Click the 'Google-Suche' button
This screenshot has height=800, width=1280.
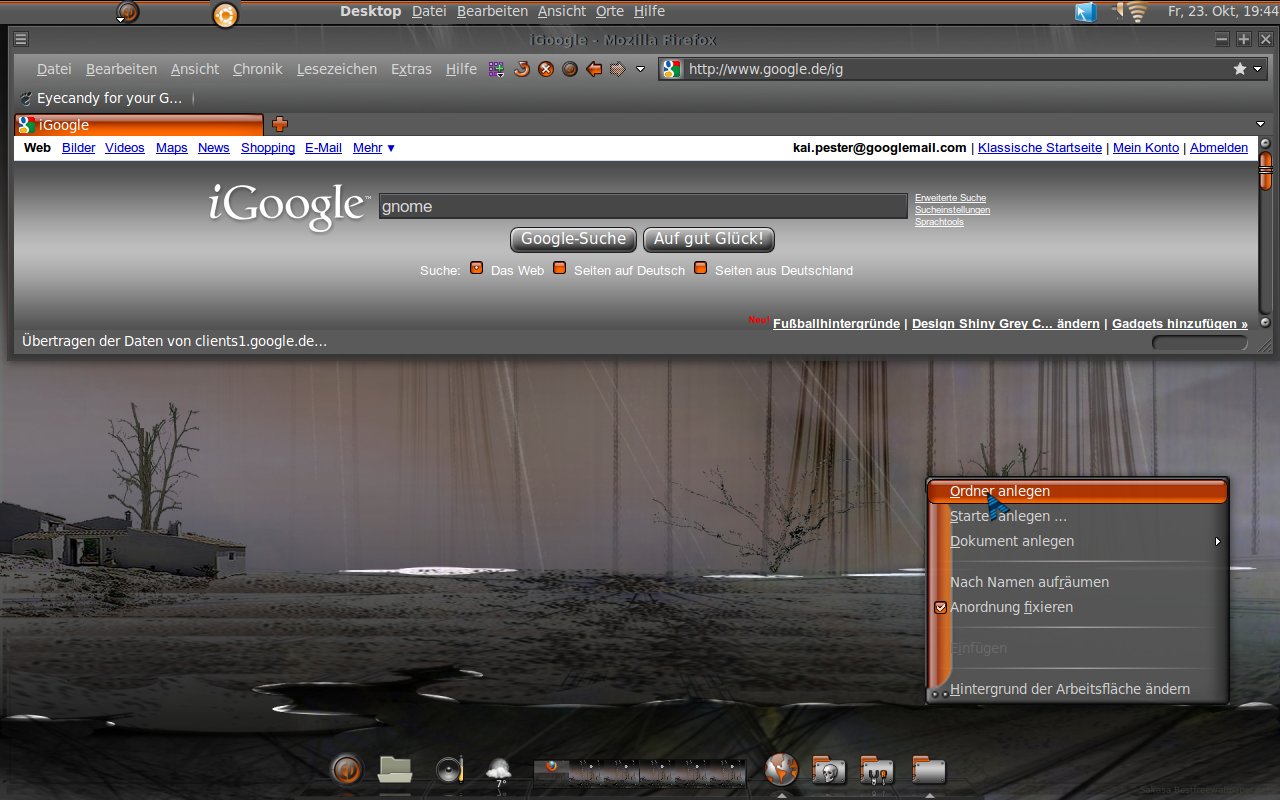[574, 239]
